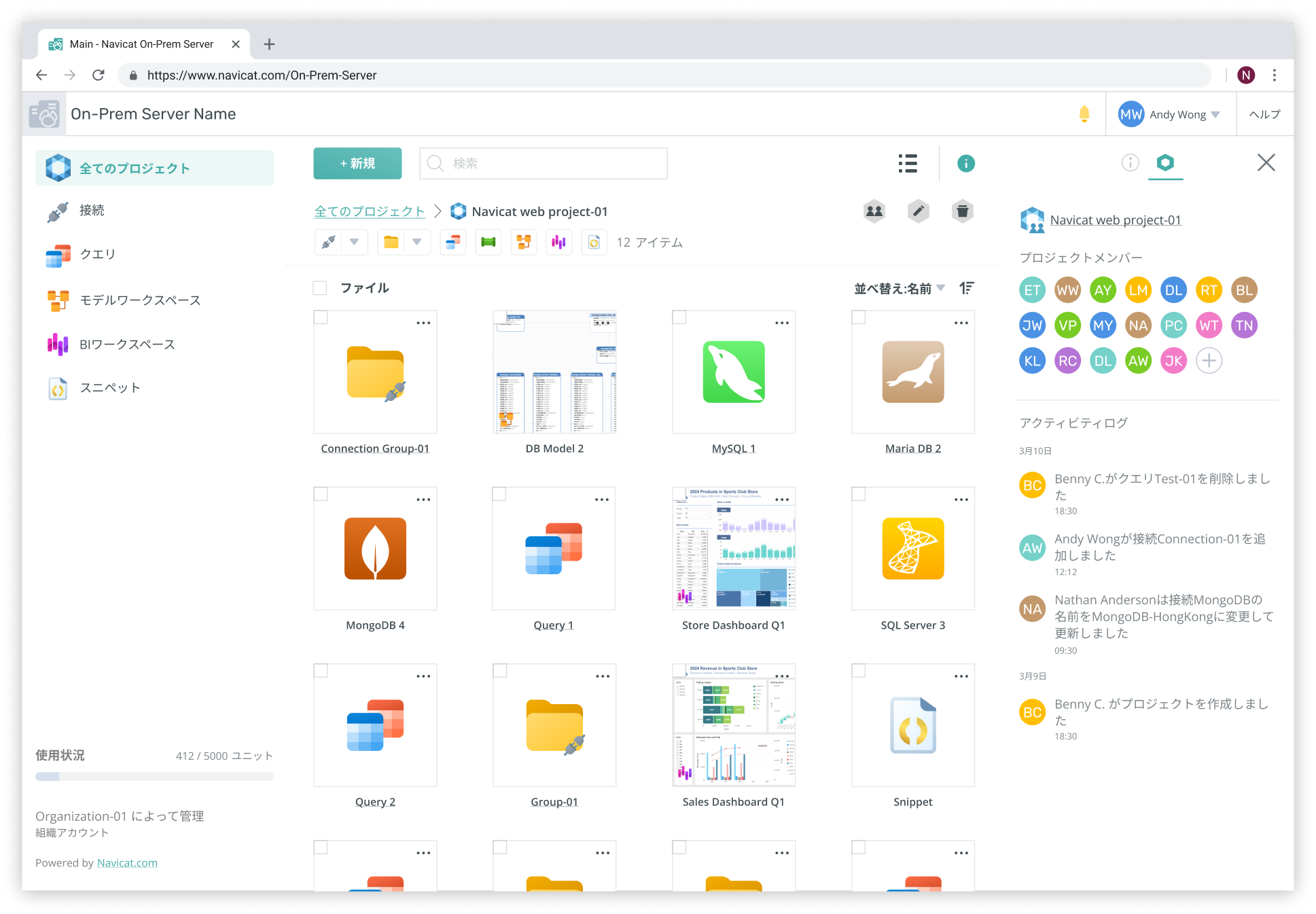
Task: Check the Maria DB 2 checkbox
Action: click(859, 317)
